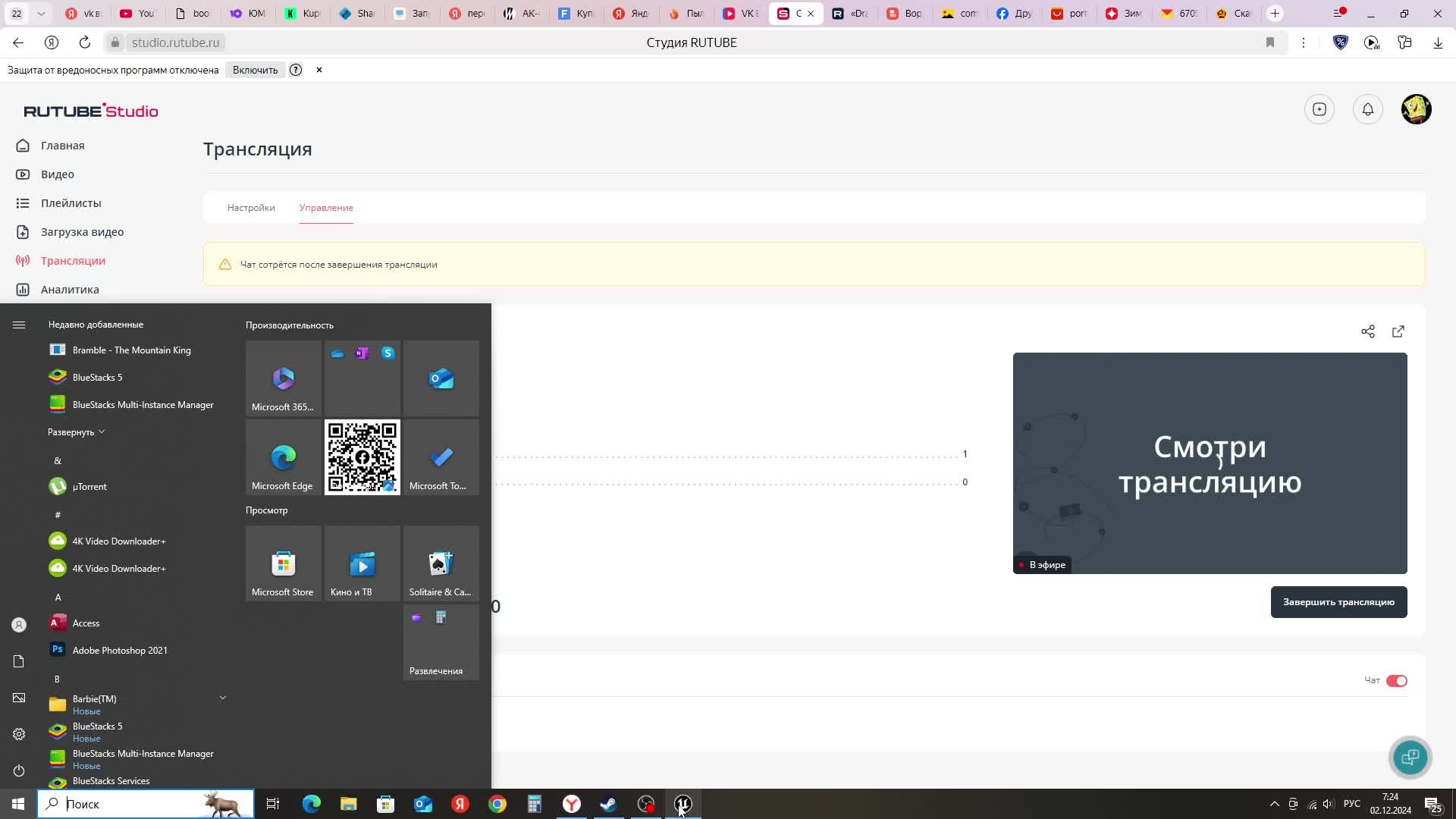Viewport: 1456px width, 819px height.
Task: Click the stream preview thumbnail
Action: [x=1210, y=463]
